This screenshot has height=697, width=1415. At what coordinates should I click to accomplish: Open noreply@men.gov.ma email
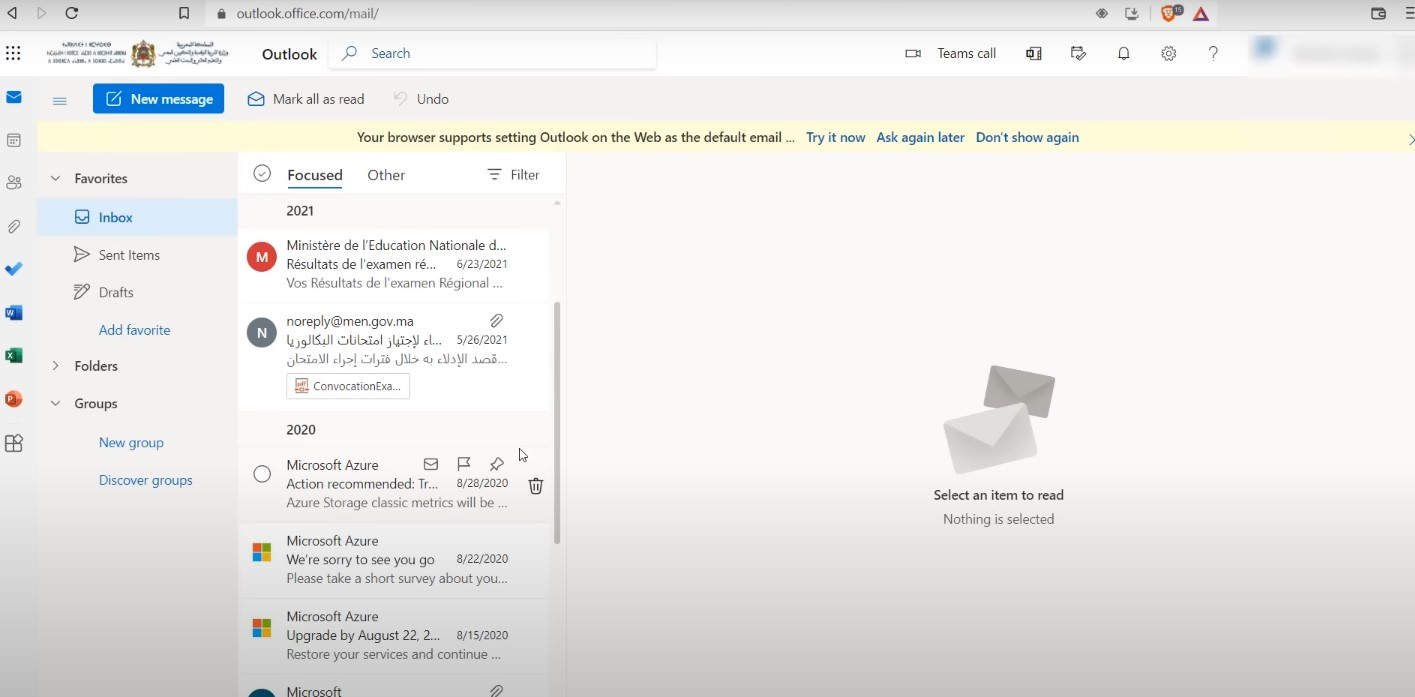394,358
